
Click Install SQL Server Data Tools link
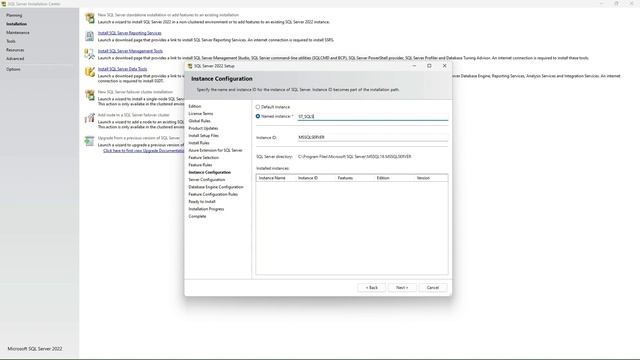pyautogui.click(x=122, y=69)
